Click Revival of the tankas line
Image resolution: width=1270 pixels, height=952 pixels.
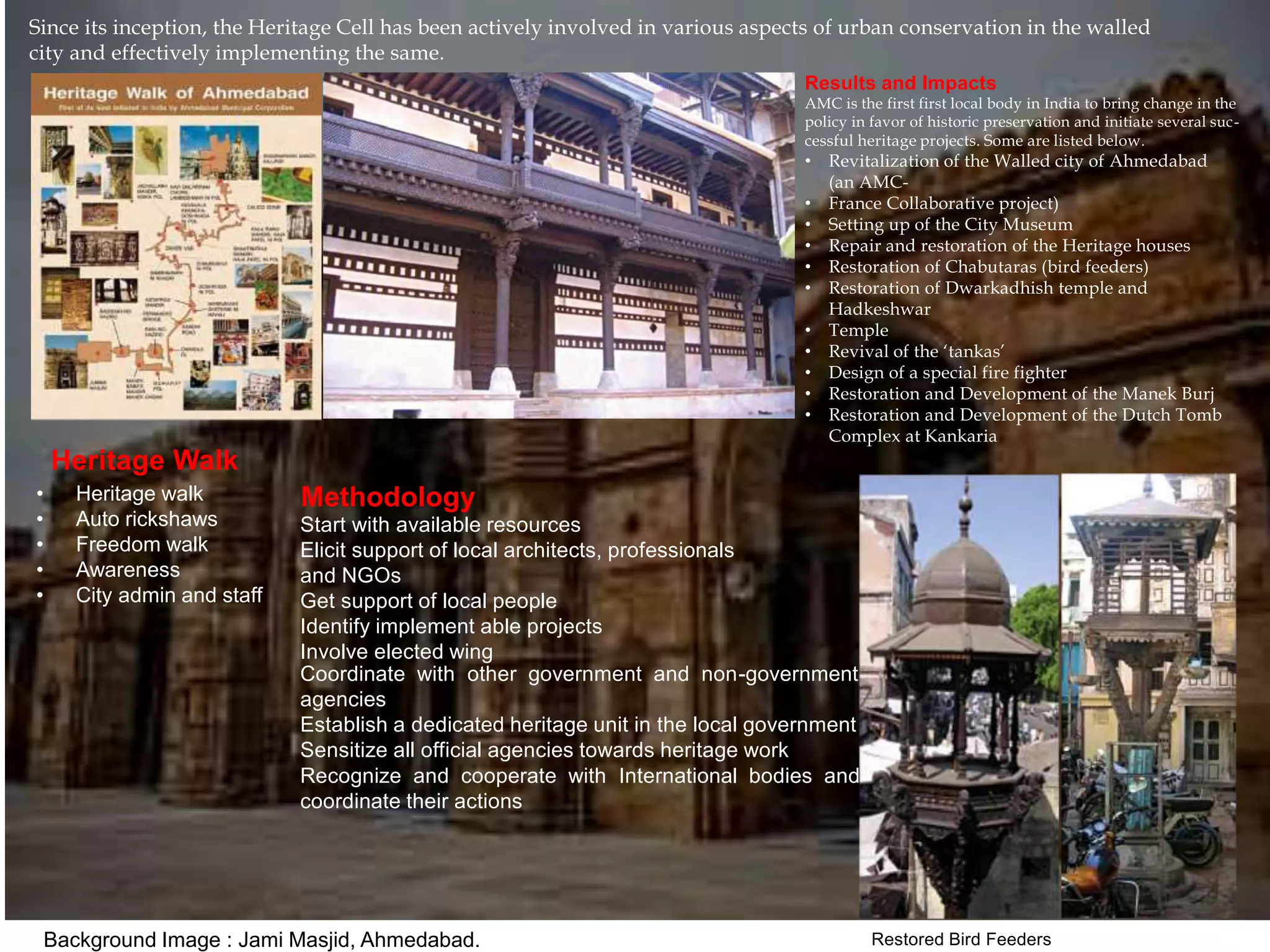pyautogui.click(x=916, y=351)
